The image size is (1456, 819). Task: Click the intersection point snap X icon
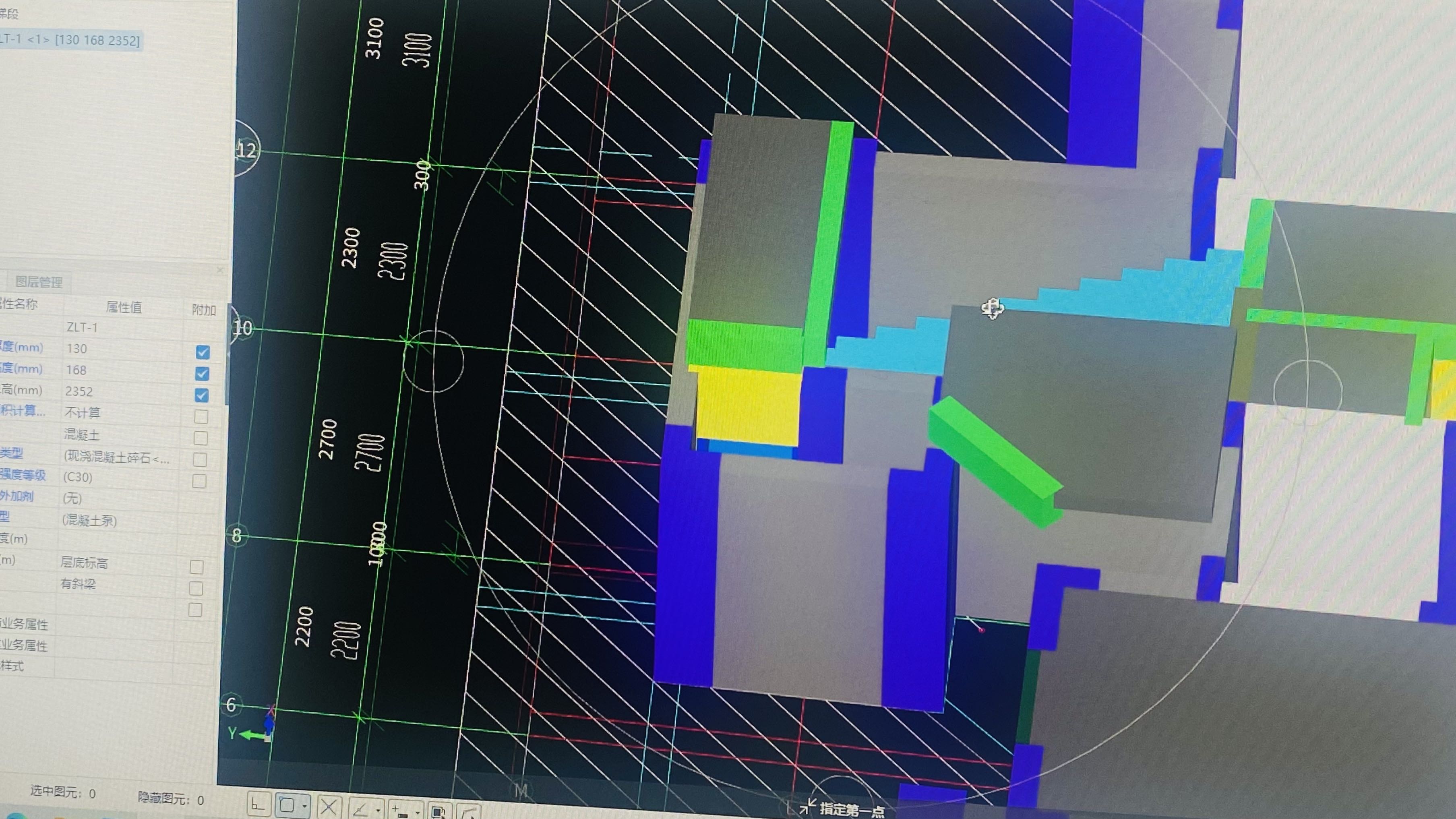(x=329, y=807)
